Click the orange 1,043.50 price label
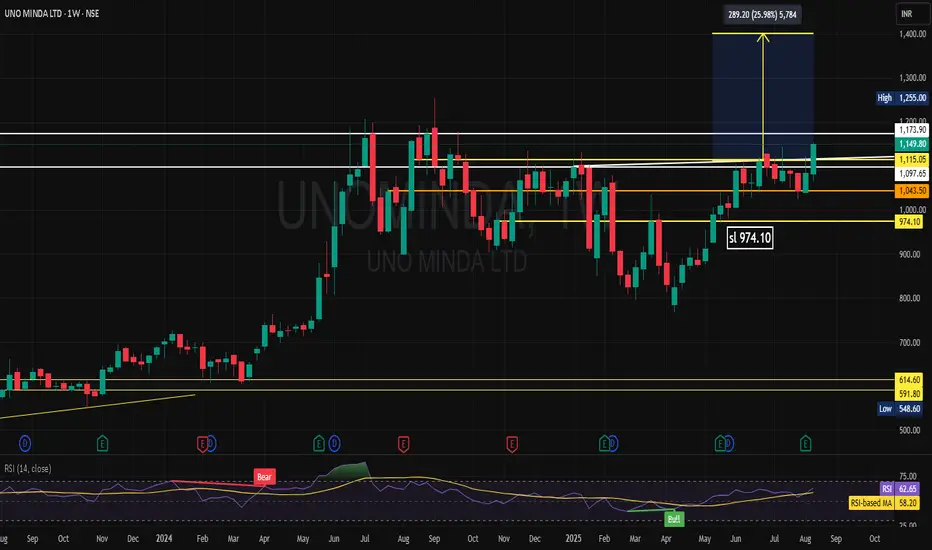 coord(912,191)
